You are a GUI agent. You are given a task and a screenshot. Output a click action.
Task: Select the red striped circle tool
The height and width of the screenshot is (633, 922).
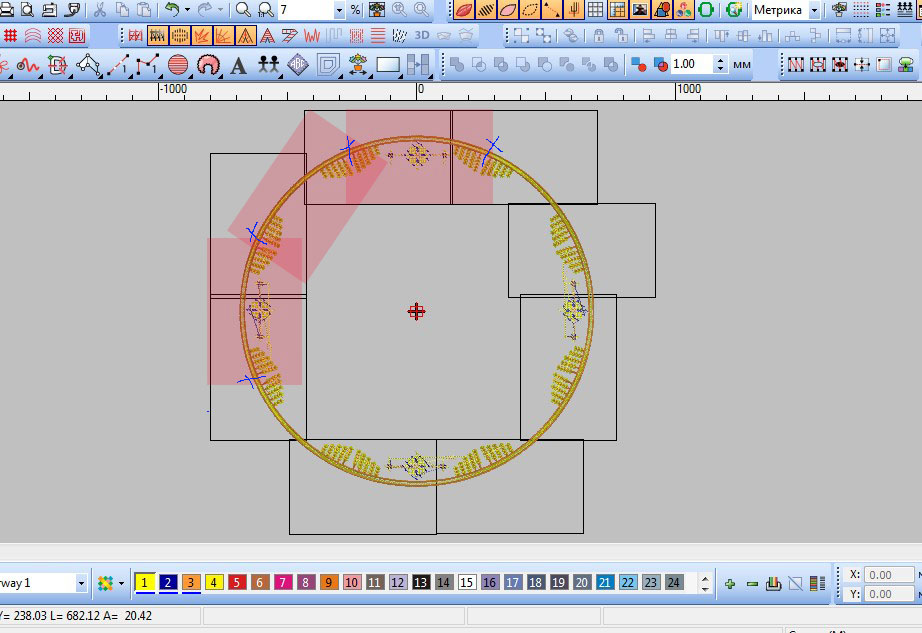coord(178,65)
